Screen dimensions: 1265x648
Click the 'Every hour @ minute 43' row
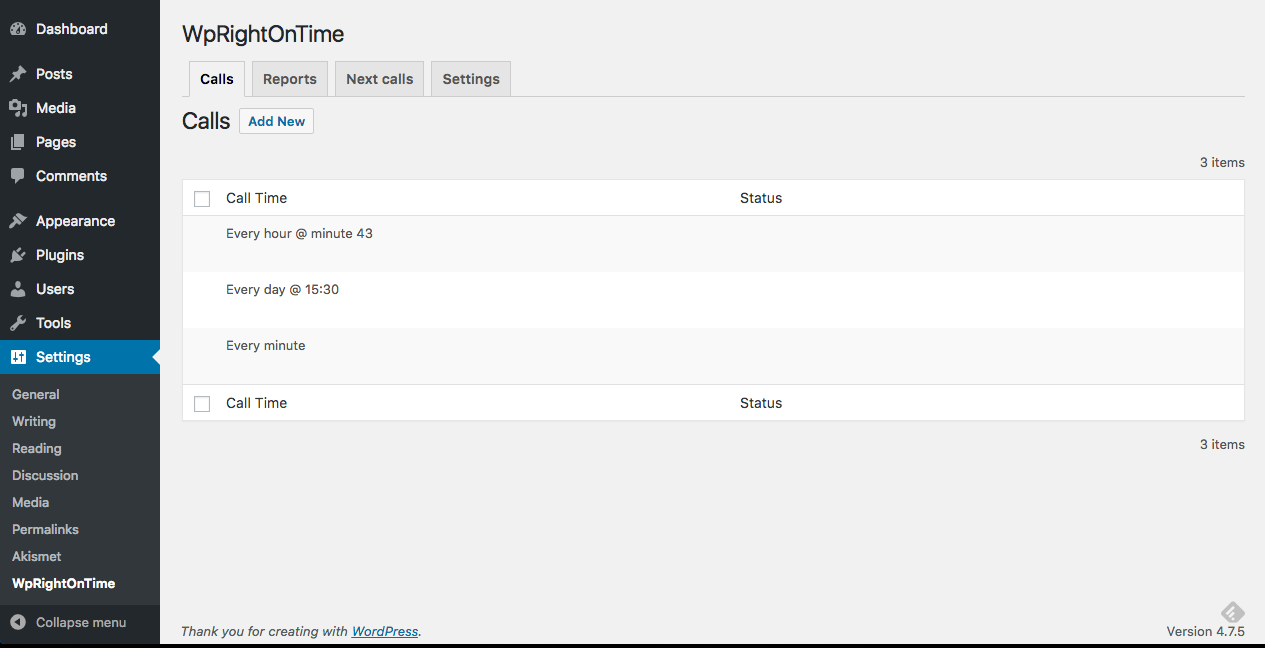click(713, 244)
